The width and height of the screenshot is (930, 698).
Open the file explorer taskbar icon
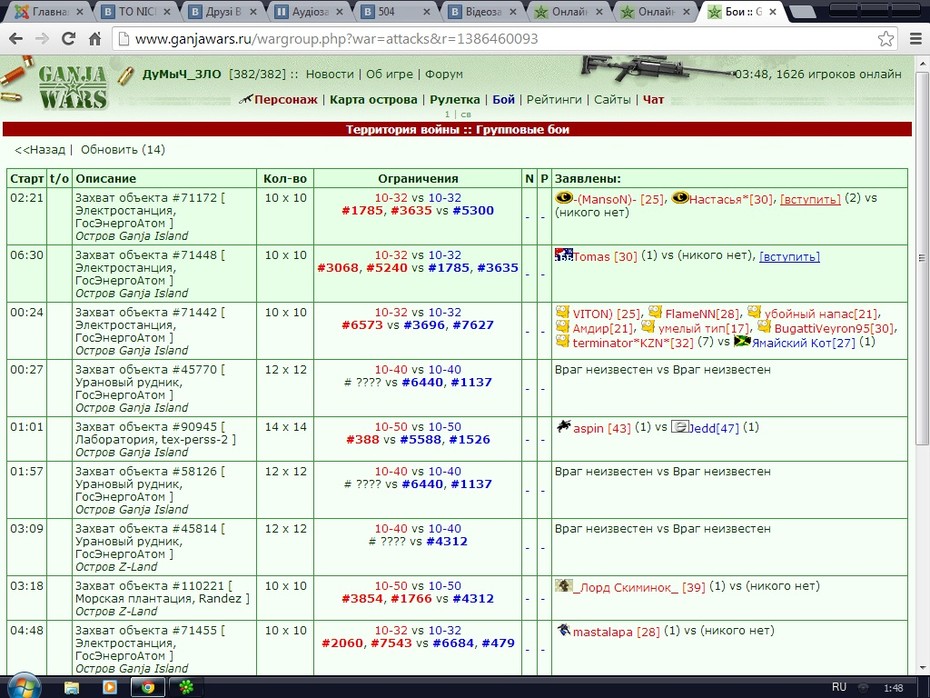point(72,687)
